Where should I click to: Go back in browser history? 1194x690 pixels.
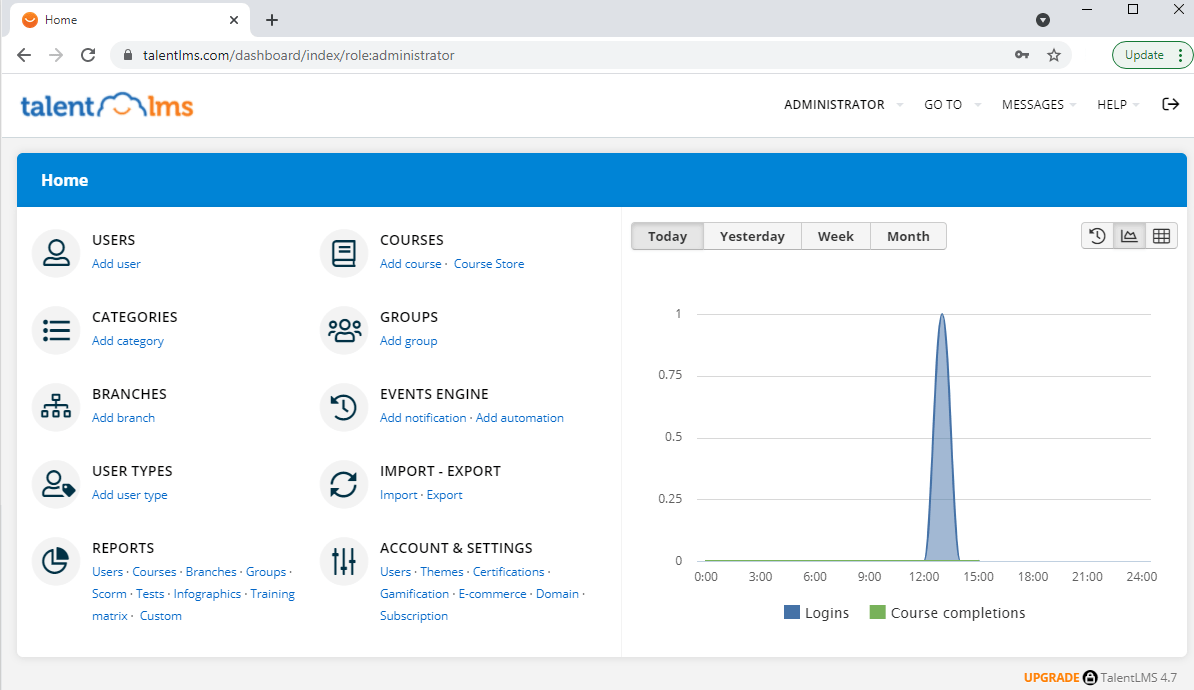click(24, 55)
